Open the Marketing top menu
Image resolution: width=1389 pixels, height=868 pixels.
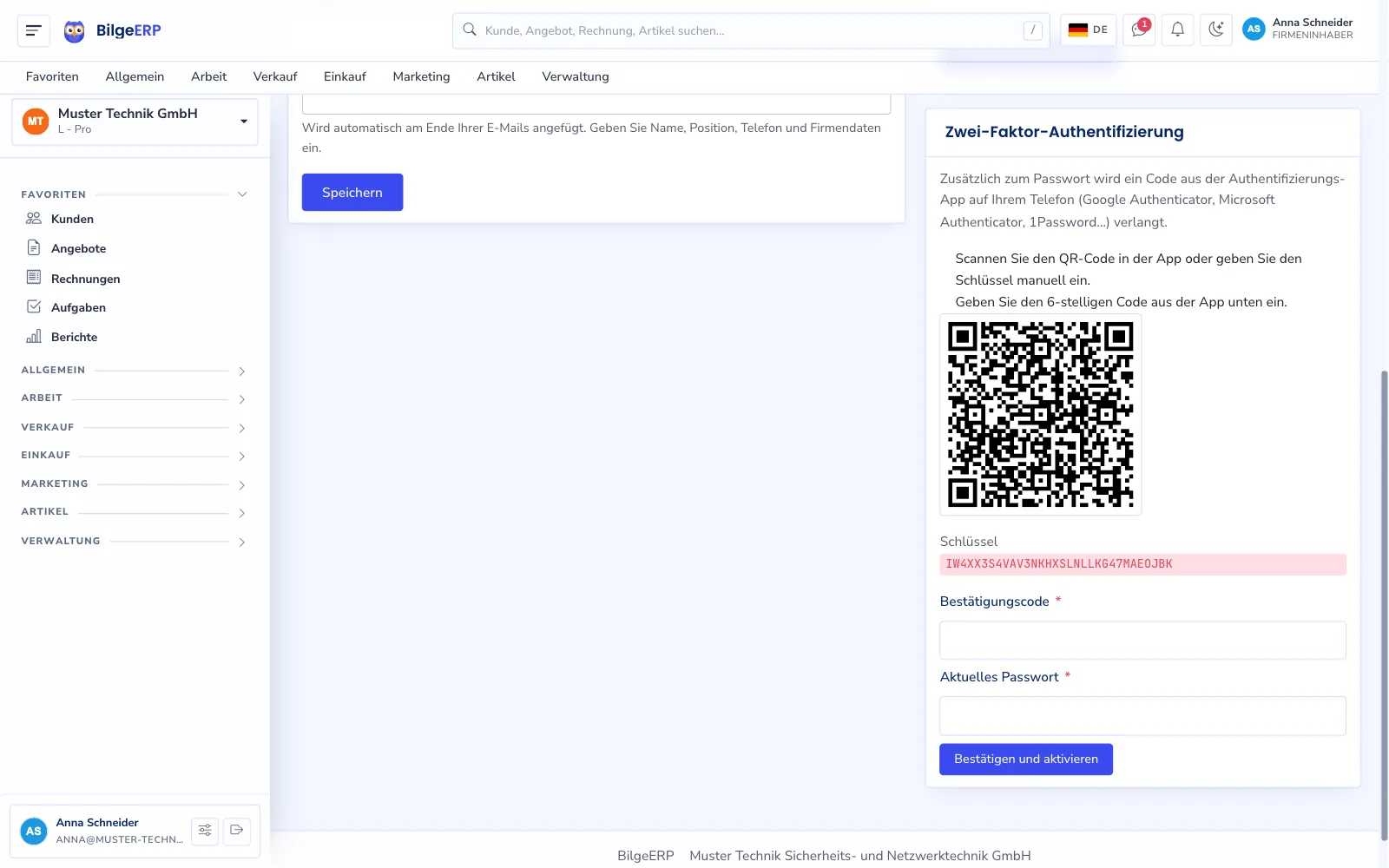pyautogui.click(x=421, y=76)
